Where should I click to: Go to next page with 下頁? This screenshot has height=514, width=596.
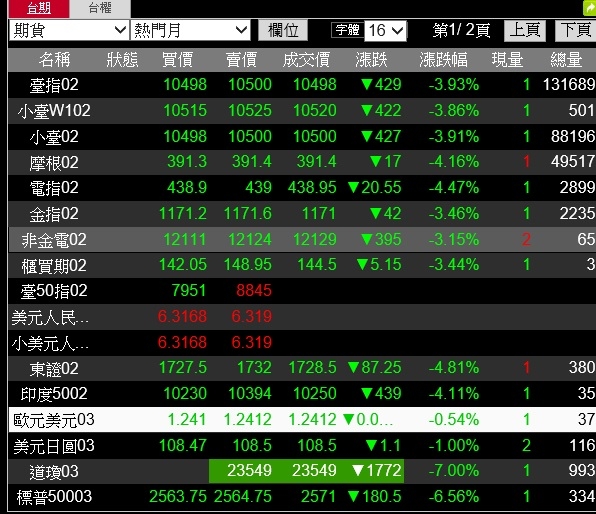tap(575, 30)
